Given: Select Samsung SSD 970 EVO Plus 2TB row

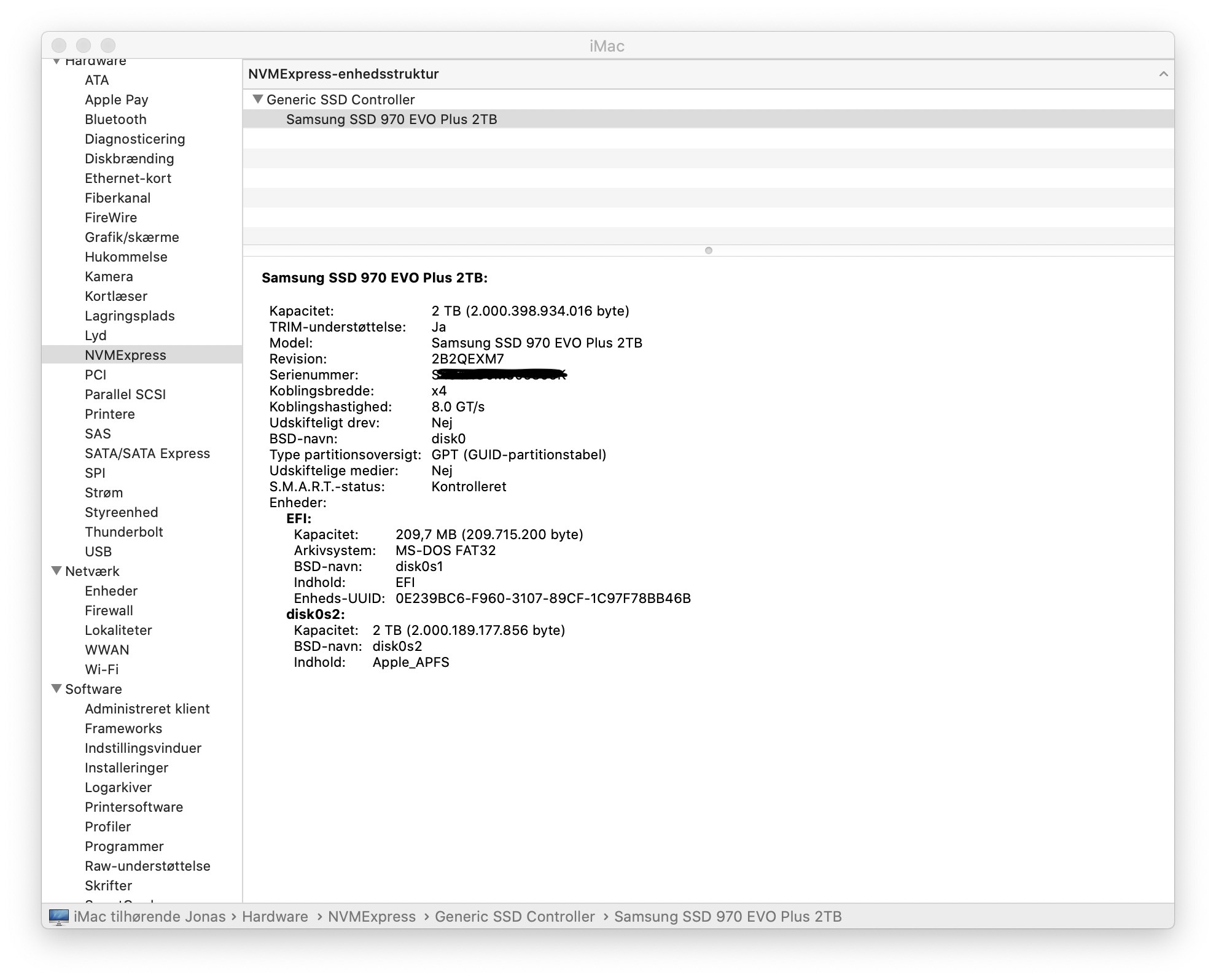Looking at the screenshot, I should pos(391,119).
